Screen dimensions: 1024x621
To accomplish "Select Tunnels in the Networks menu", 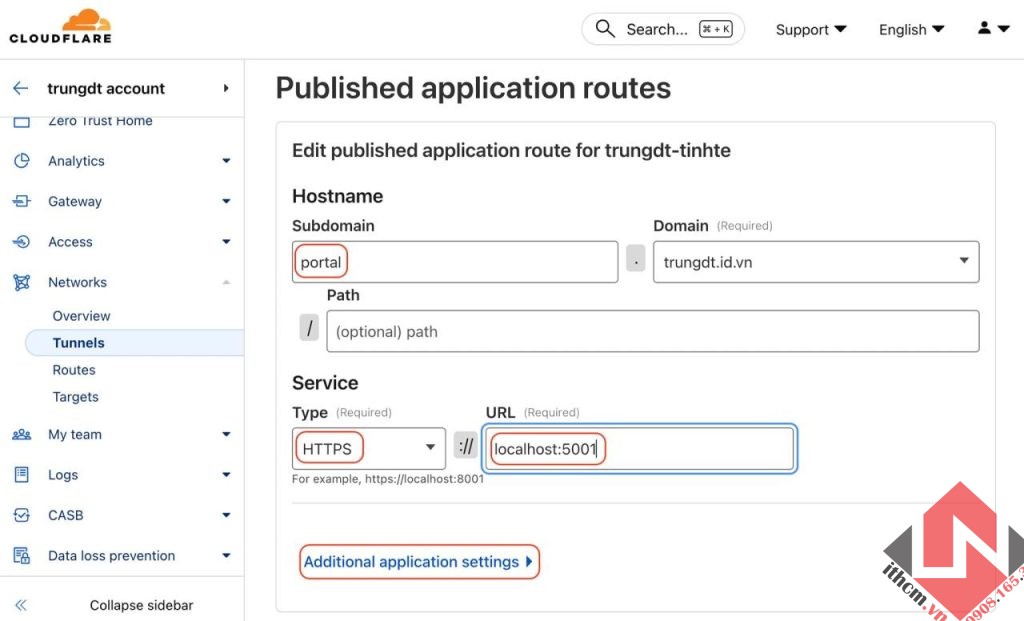I will [75, 342].
